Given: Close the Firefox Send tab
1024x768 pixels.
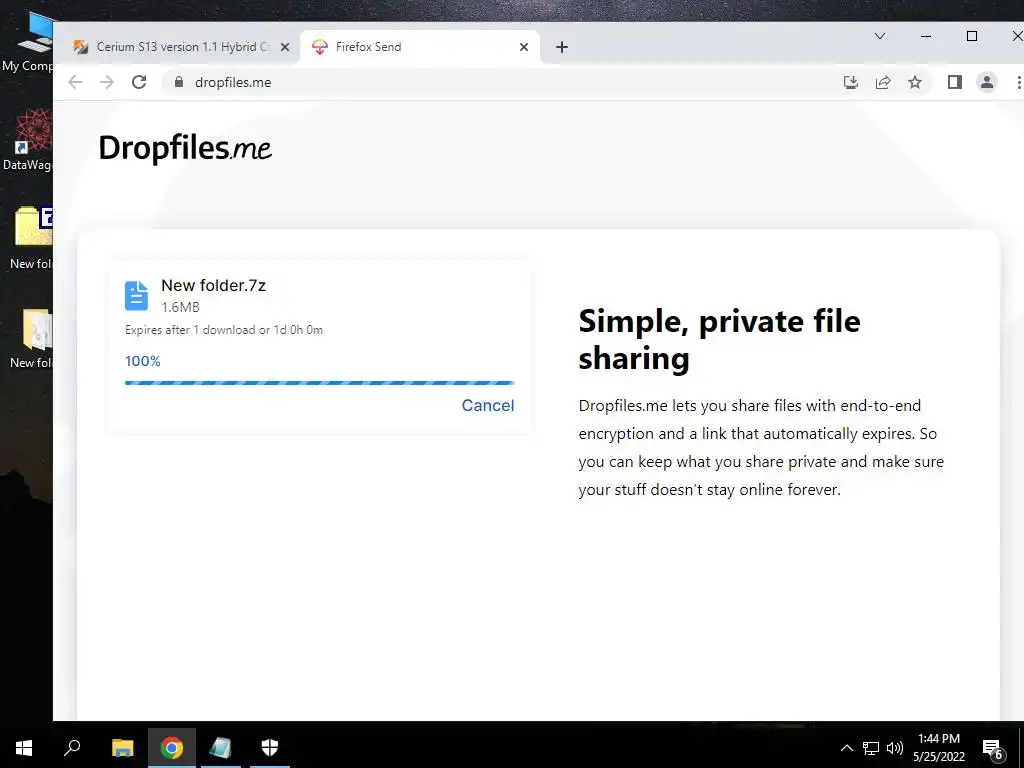Looking at the screenshot, I should tap(524, 47).
